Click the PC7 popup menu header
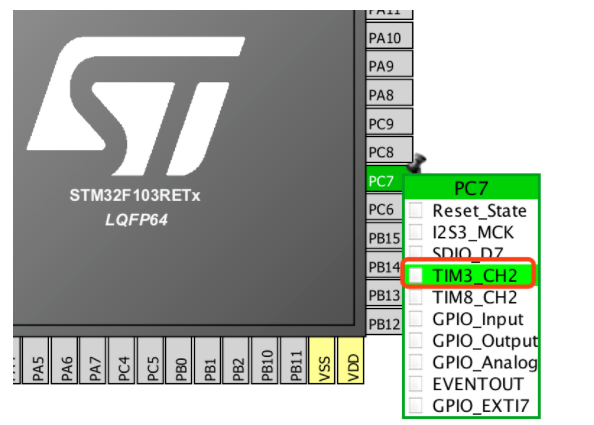This screenshot has height=425, width=594. 471,187
